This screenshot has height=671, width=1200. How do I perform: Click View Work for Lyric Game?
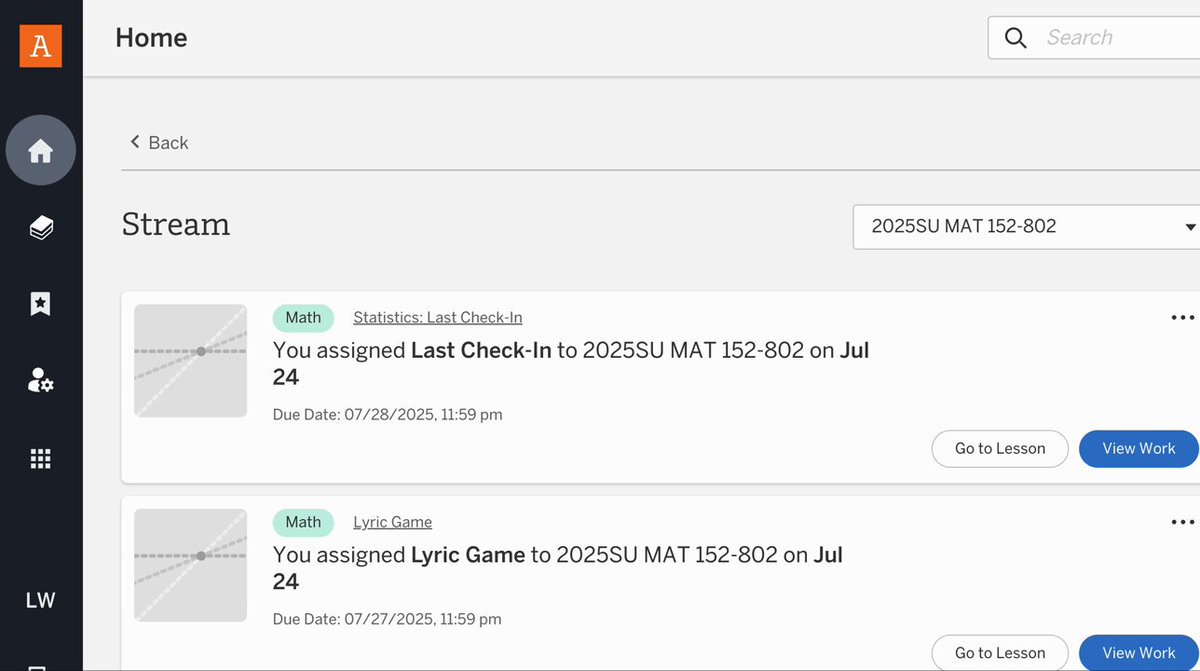pyautogui.click(x=1139, y=653)
